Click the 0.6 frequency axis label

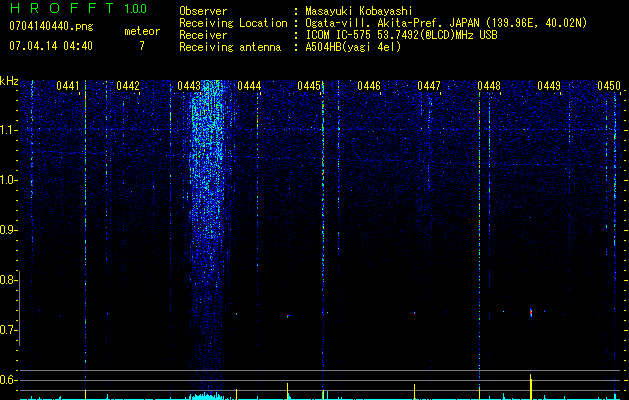[x=7, y=380]
